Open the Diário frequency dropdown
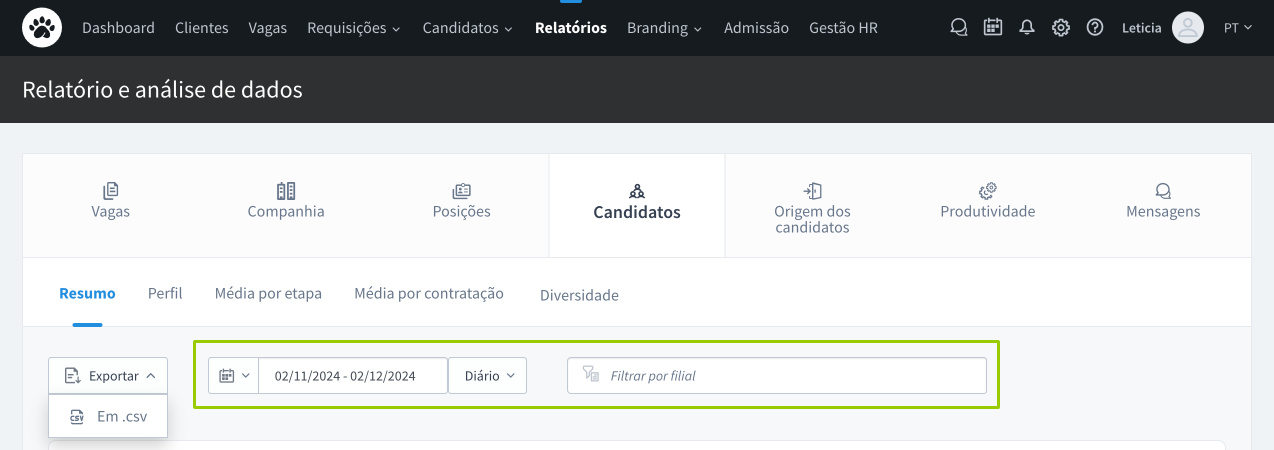 coord(487,376)
